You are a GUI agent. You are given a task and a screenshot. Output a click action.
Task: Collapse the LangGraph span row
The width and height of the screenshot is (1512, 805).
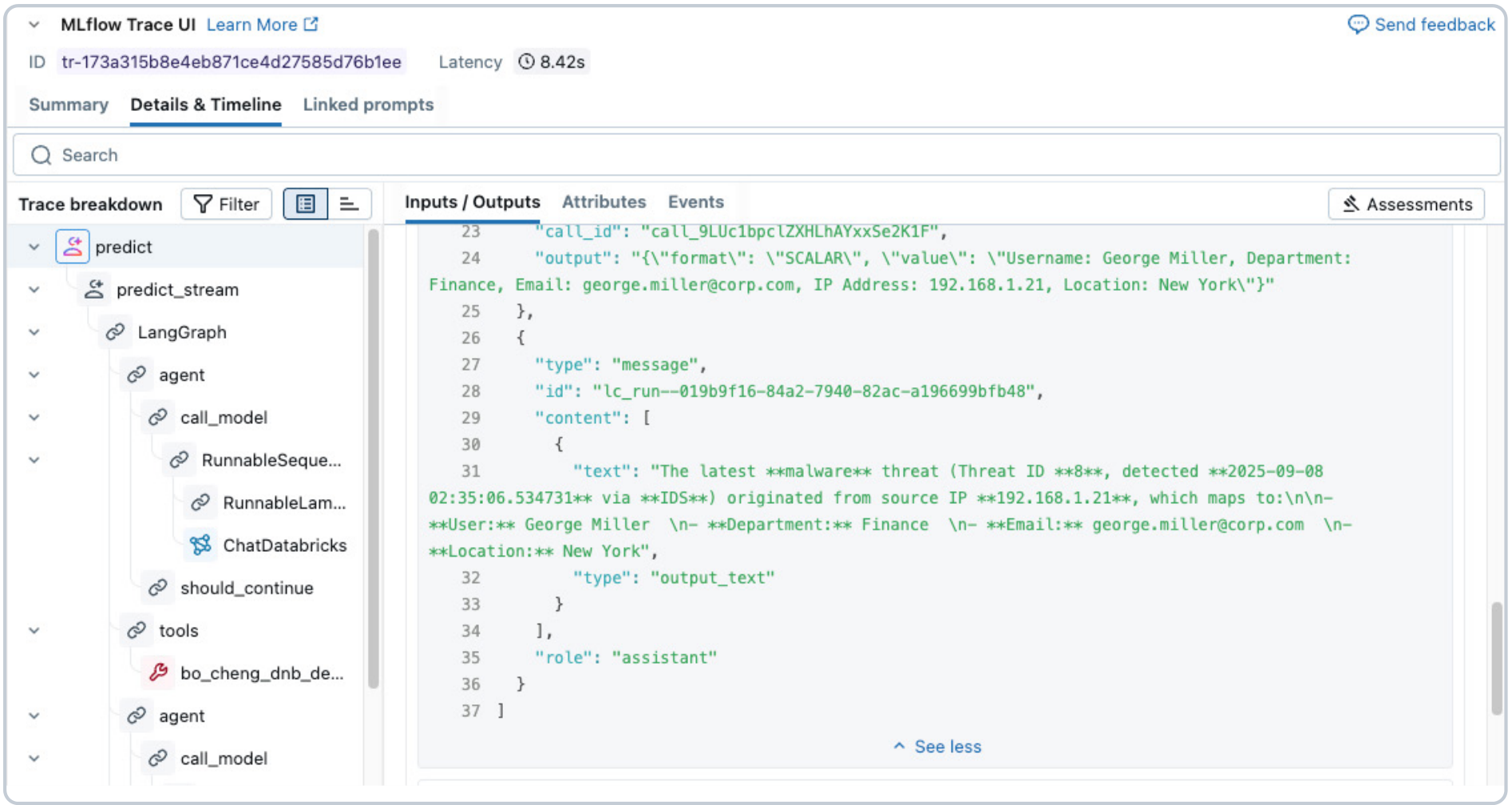coord(34,332)
